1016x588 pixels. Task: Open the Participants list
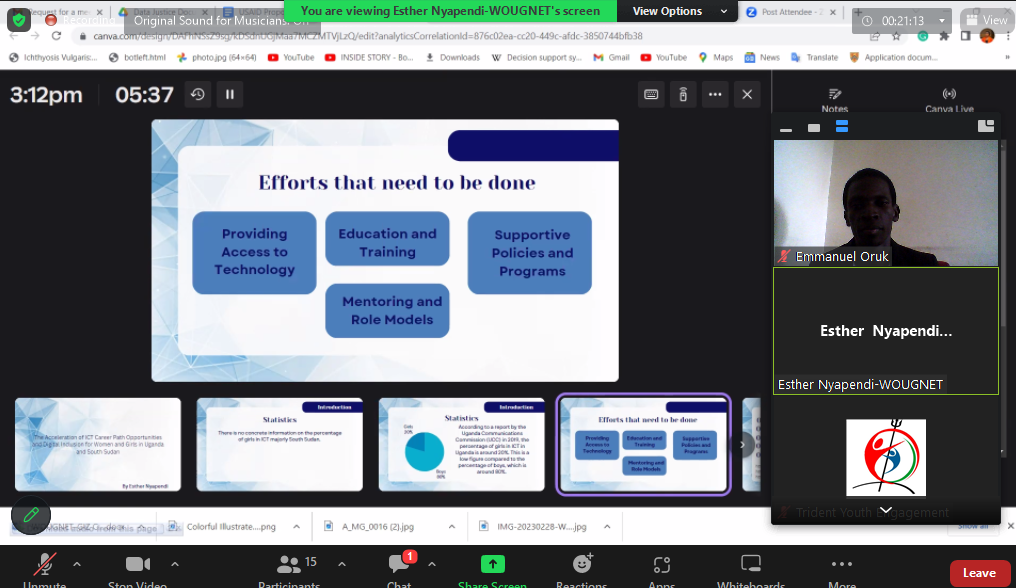tap(289, 569)
